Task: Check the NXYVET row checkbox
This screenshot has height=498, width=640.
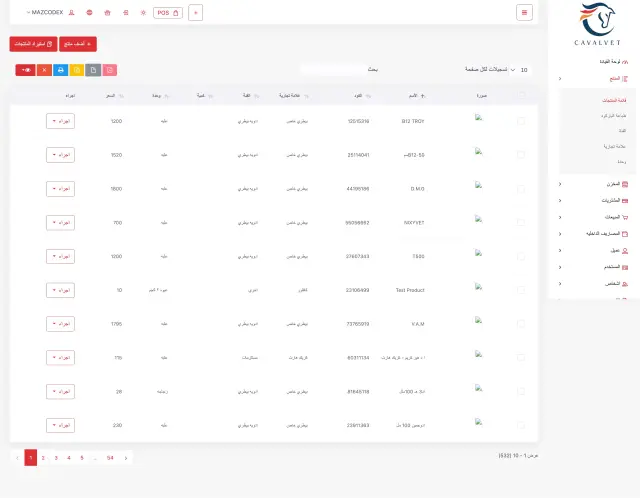Action: point(521,222)
